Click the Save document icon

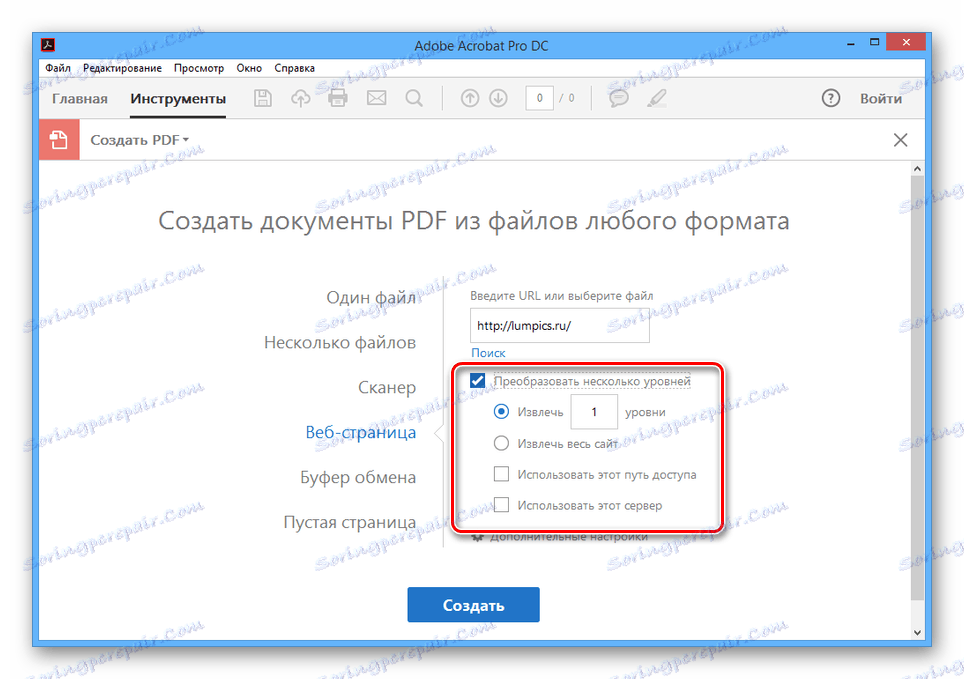click(262, 97)
